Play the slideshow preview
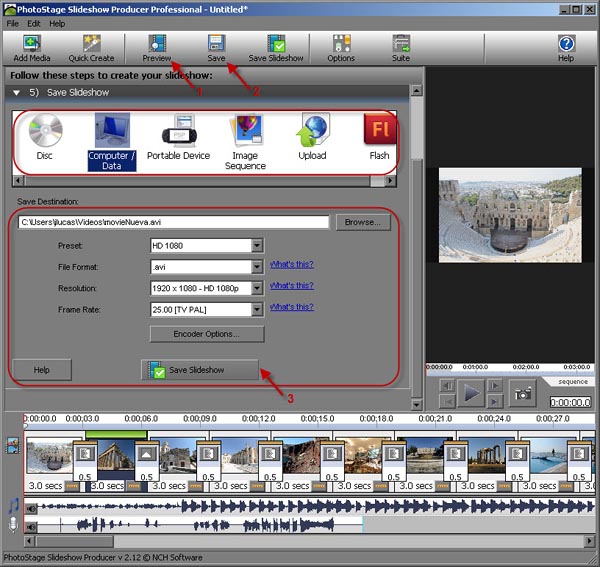The width and height of the screenshot is (600, 567). [x=471, y=393]
